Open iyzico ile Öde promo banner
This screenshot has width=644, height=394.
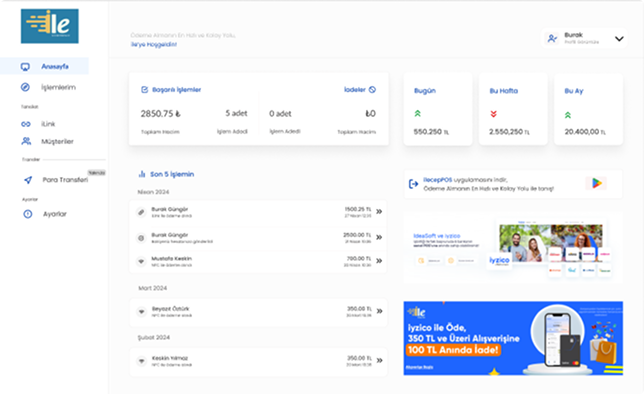[513, 338]
